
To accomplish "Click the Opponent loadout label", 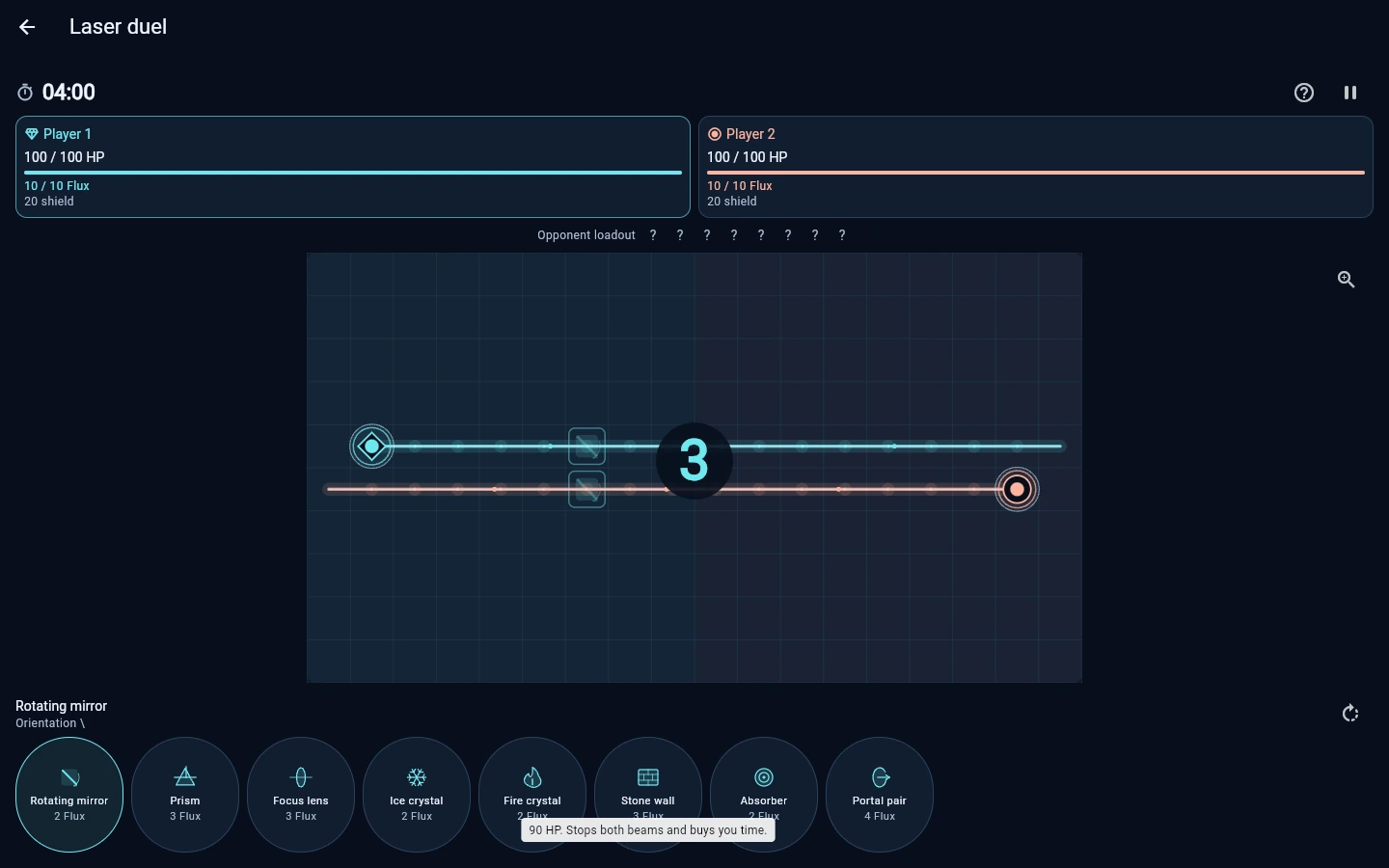I will [586, 235].
